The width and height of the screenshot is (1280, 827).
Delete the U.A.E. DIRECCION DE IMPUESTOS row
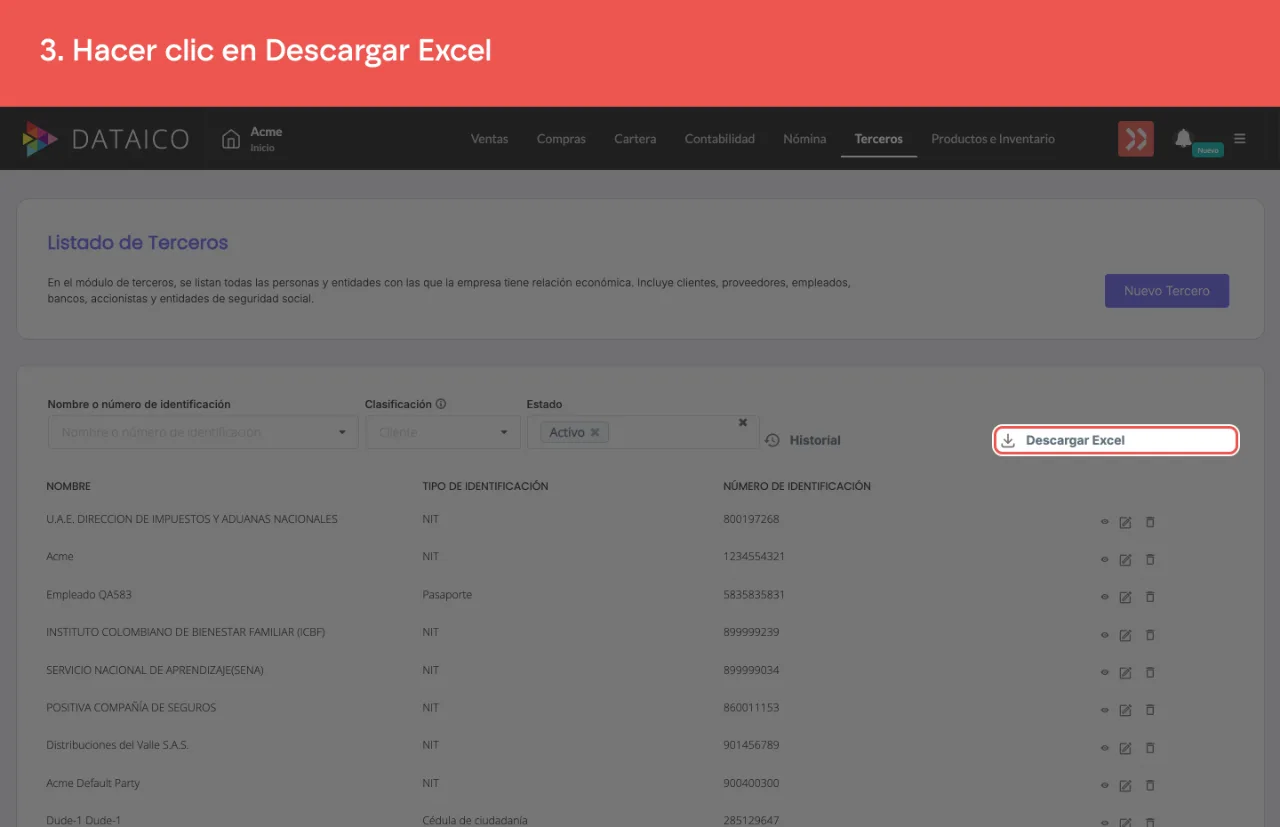tap(1150, 522)
